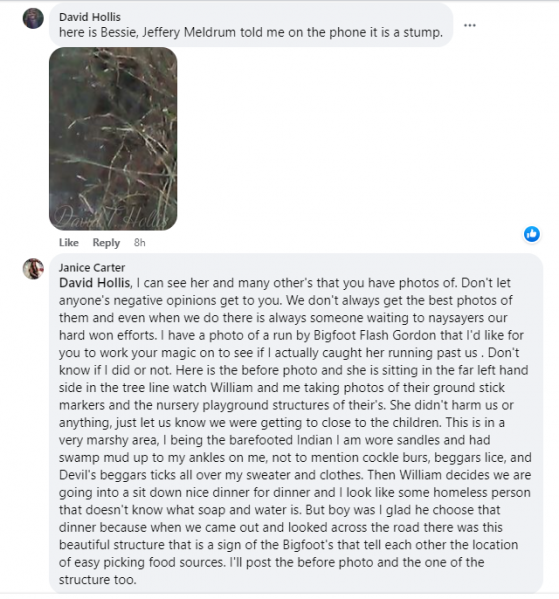Open the three-dot comment options menu
559x599 pixels.
tap(470, 25)
